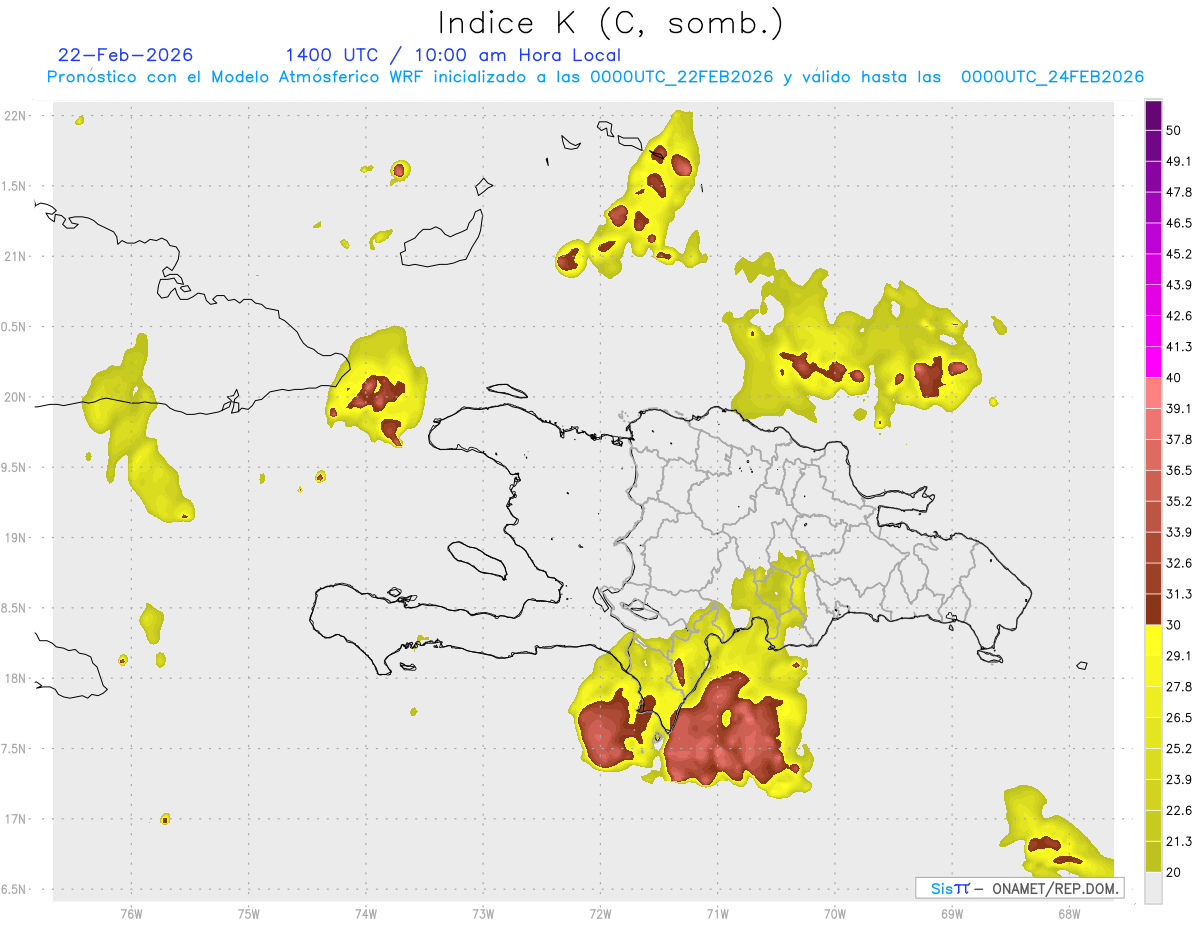Click the '45.2' color scale value
Screen dimensions: 1200x927
[x=1179, y=254]
